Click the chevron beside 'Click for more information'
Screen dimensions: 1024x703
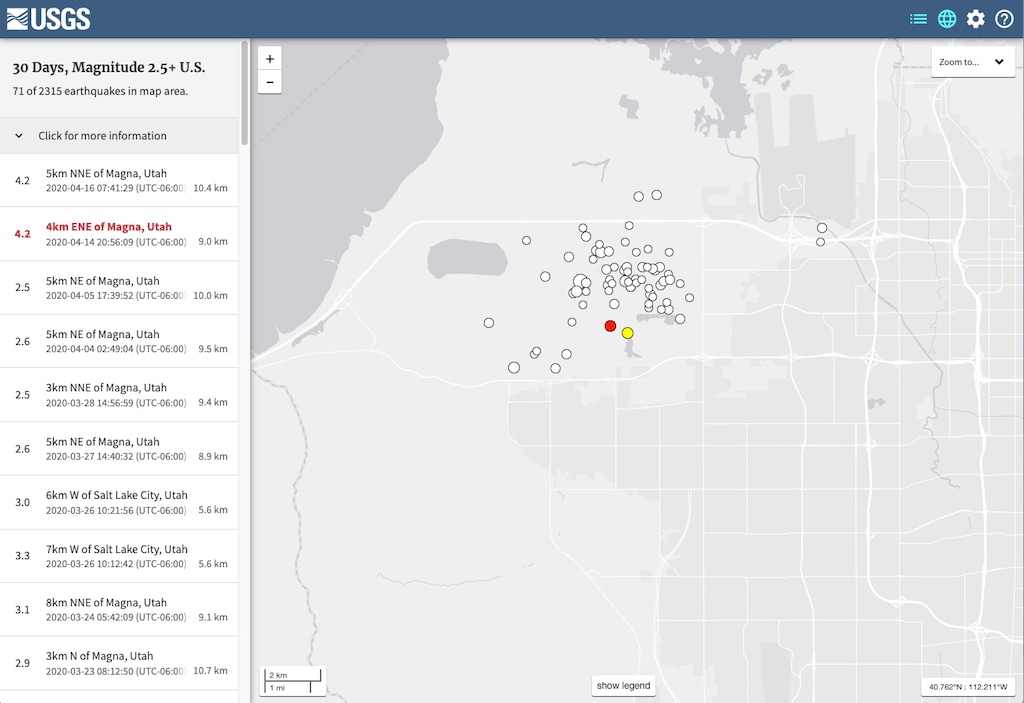coord(19,136)
